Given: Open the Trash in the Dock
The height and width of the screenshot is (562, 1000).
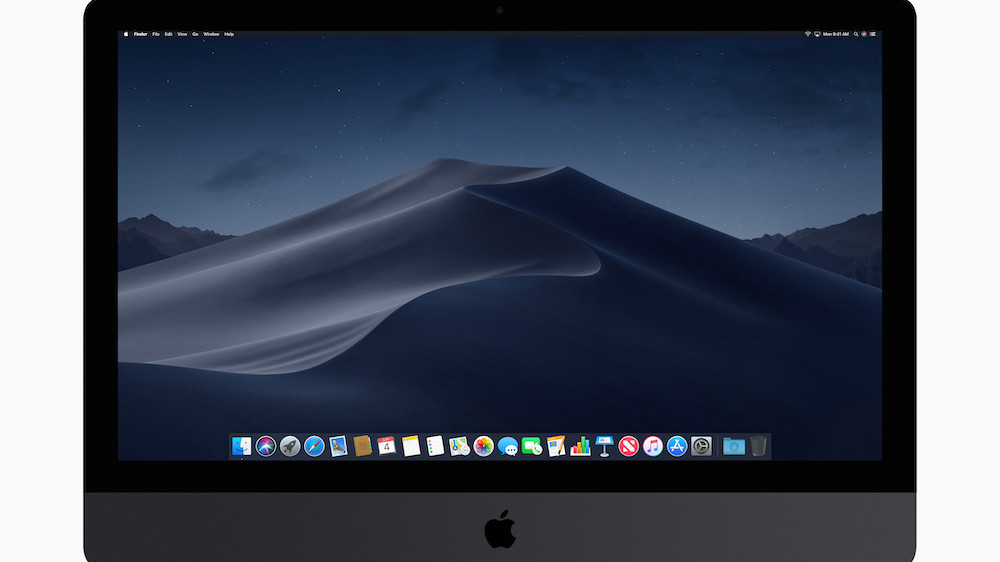Looking at the screenshot, I should (x=758, y=446).
